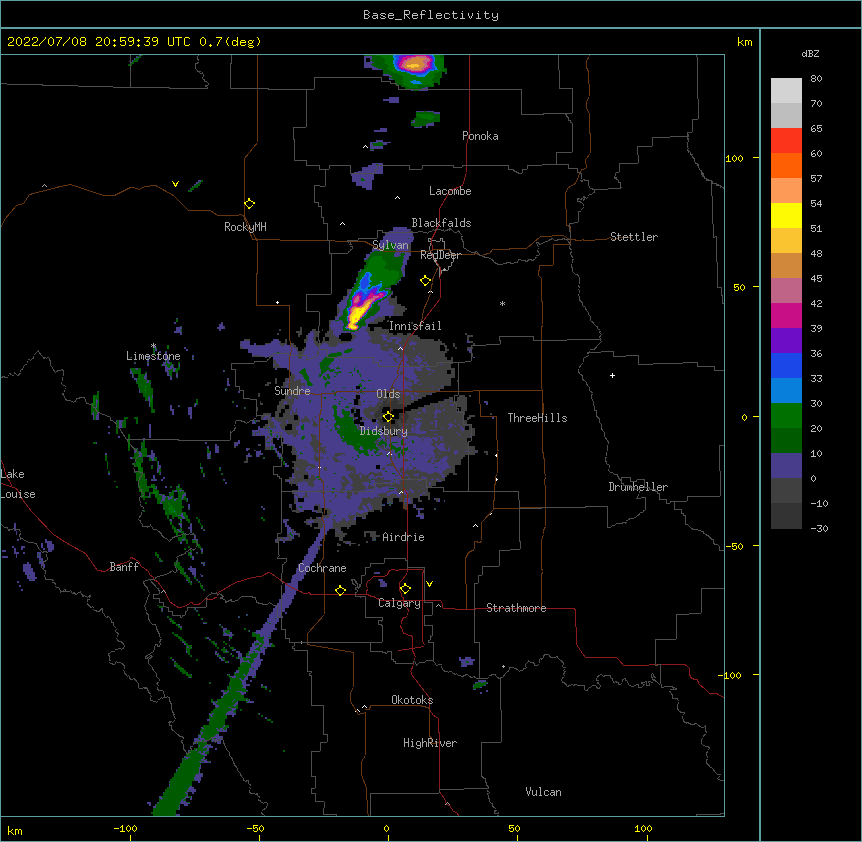Click the Didsbury label

[384, 431]
